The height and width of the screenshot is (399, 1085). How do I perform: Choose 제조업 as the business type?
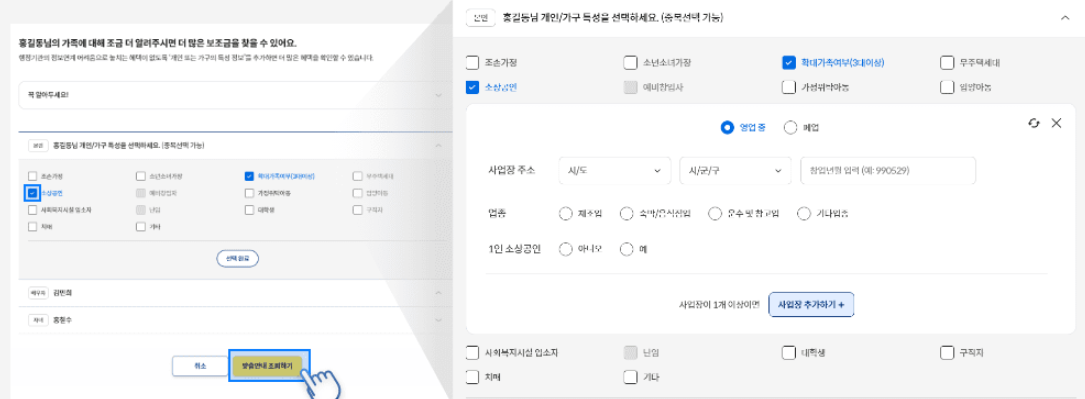click(x=565, y=214)
